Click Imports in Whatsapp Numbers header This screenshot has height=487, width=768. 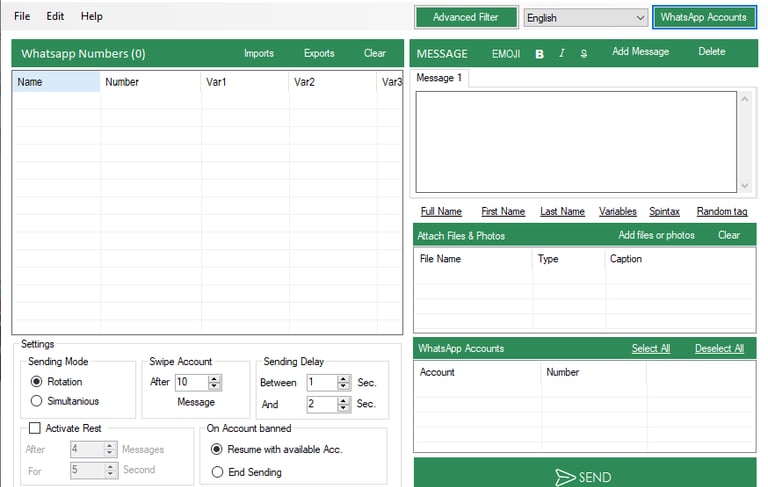259,53
